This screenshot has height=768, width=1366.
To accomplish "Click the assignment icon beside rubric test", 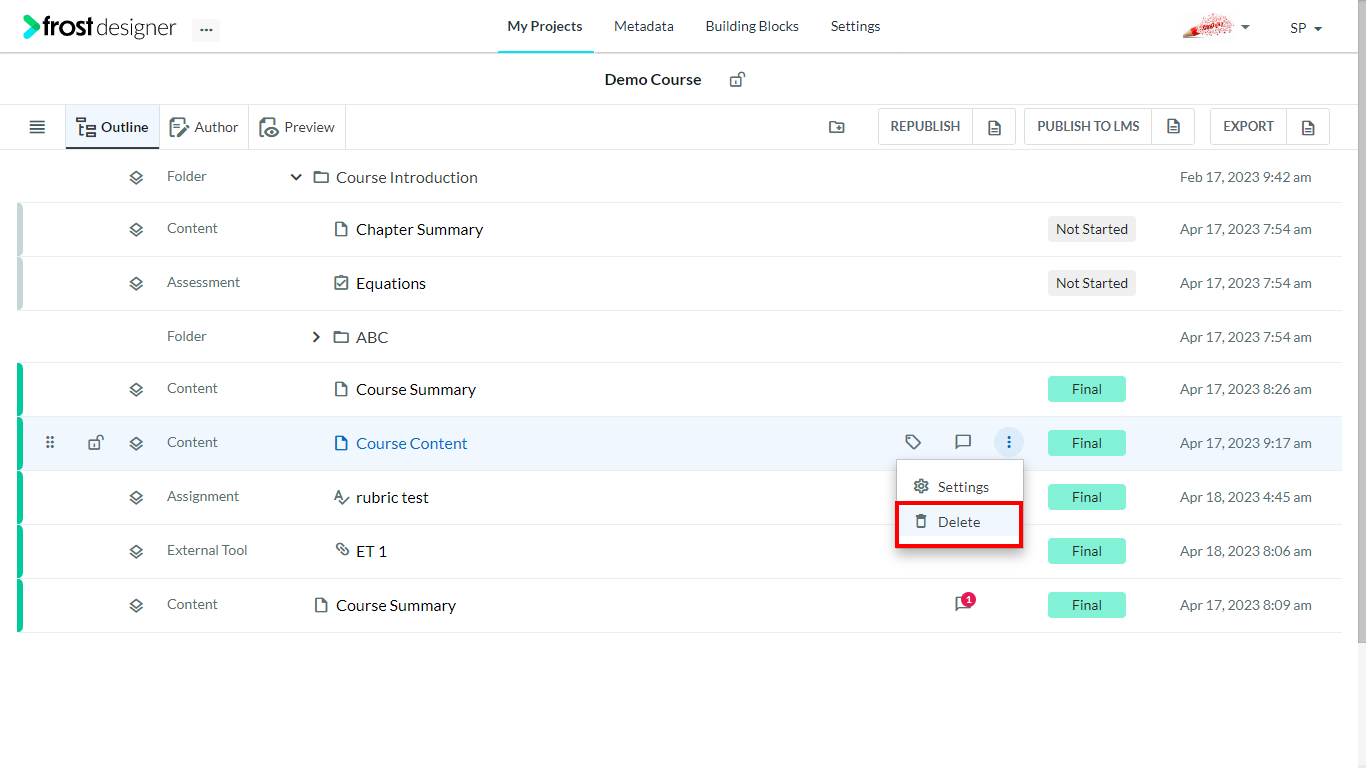I will 341,497.
